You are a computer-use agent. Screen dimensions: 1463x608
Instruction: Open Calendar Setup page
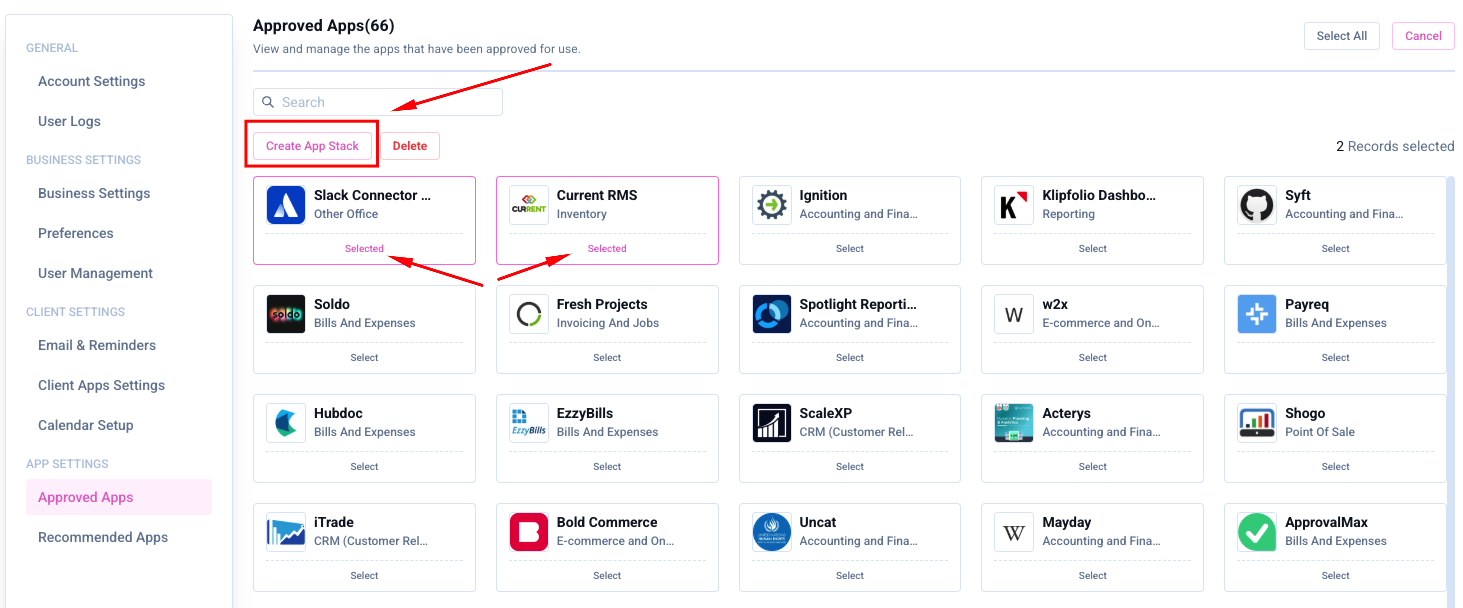(x=86, y=425)
